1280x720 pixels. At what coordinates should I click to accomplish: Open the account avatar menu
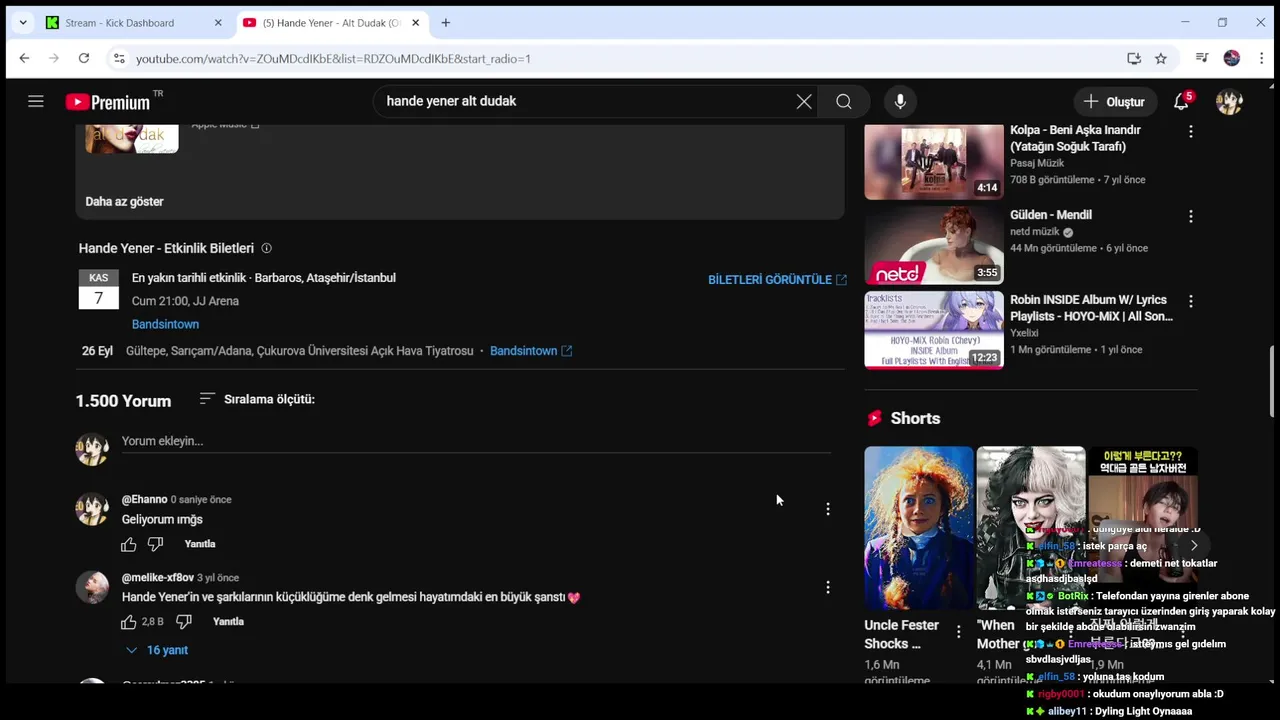tap(1229, 101)
